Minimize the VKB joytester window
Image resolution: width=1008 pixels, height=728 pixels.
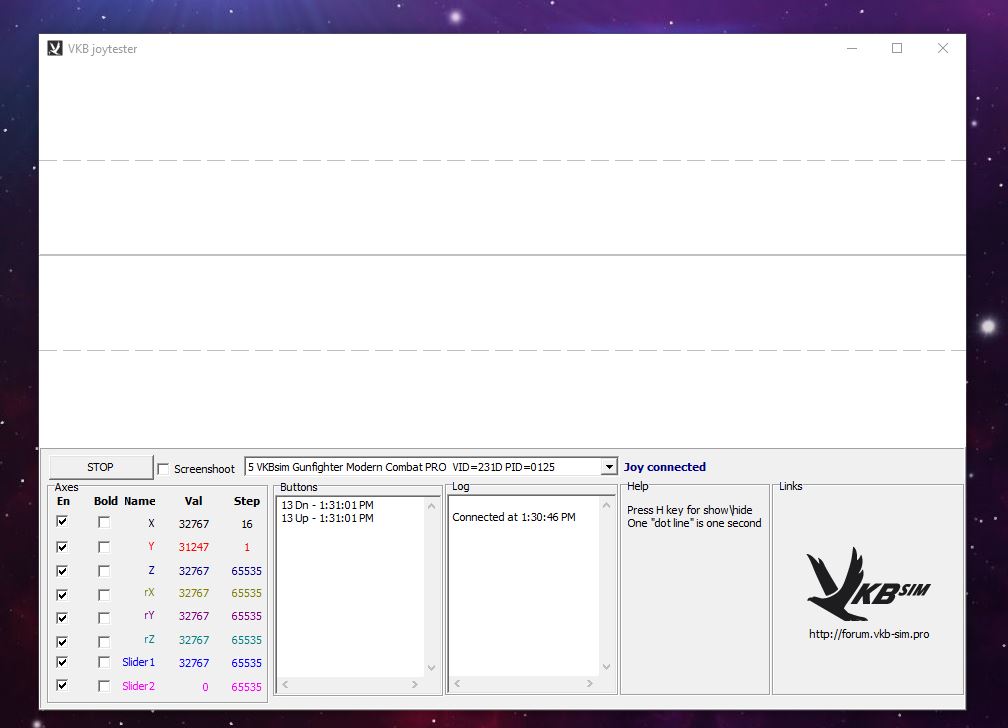(852, 48)
